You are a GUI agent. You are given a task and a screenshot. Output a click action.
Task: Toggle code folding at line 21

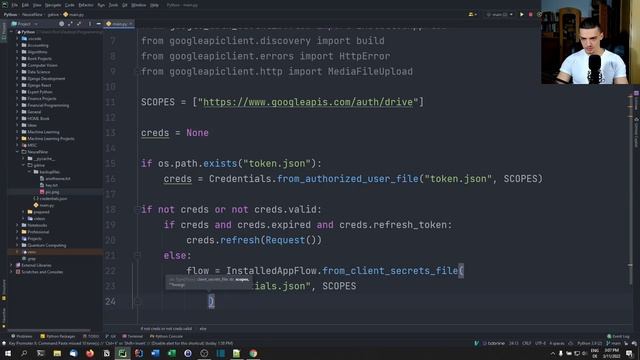(137, 256)
